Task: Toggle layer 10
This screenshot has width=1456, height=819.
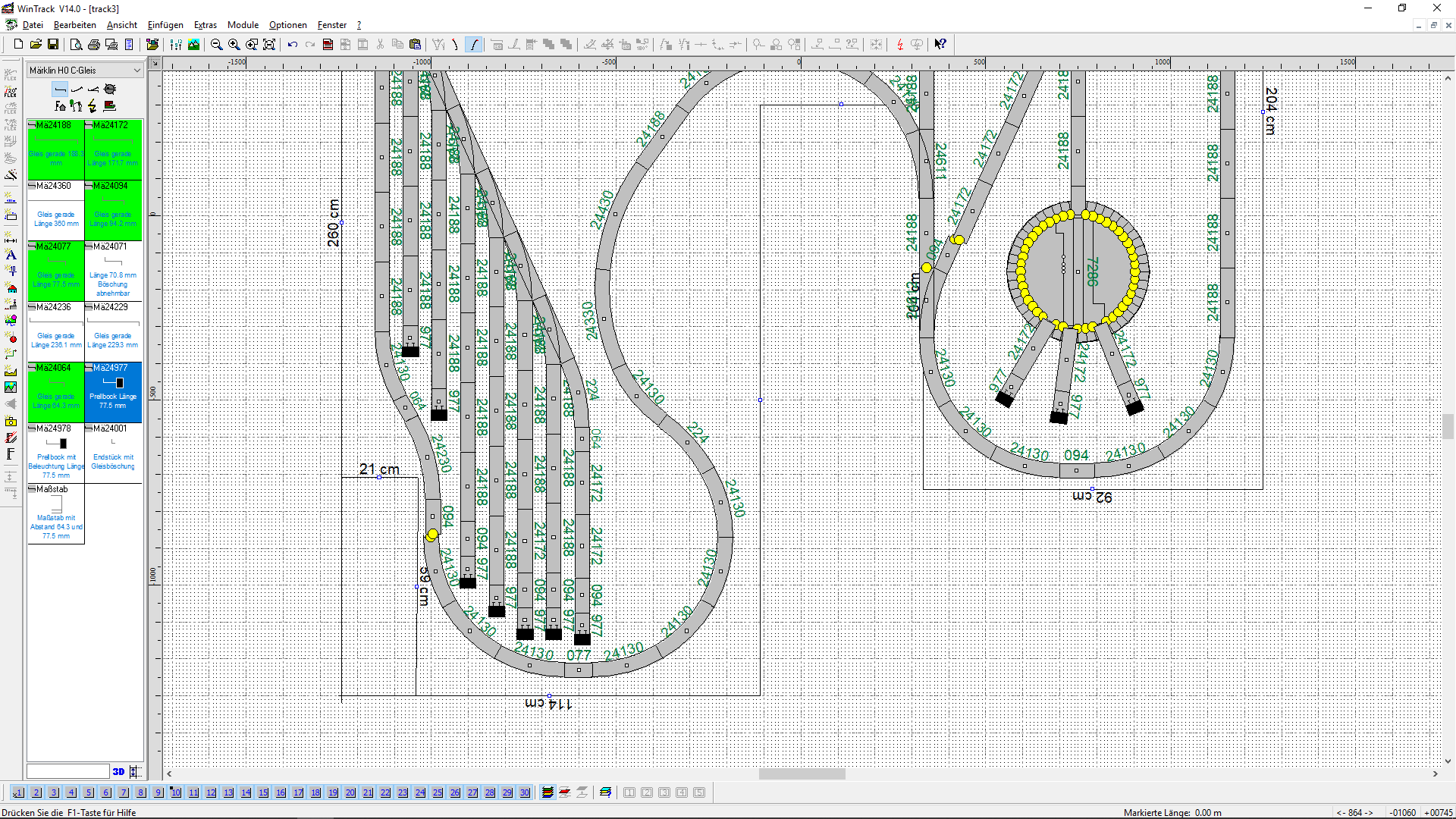Action: point(176,792)
